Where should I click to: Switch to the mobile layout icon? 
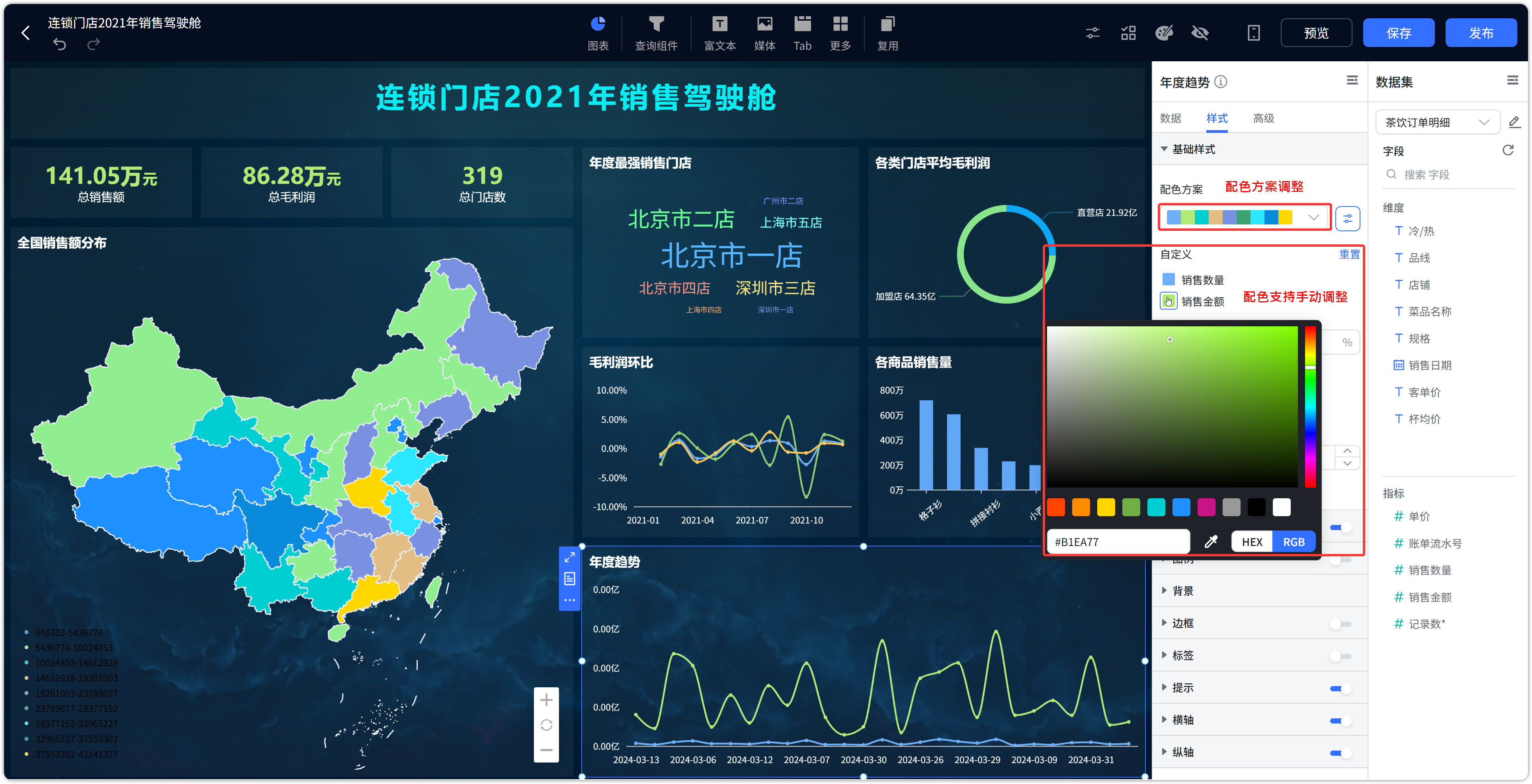[1253, 33]
